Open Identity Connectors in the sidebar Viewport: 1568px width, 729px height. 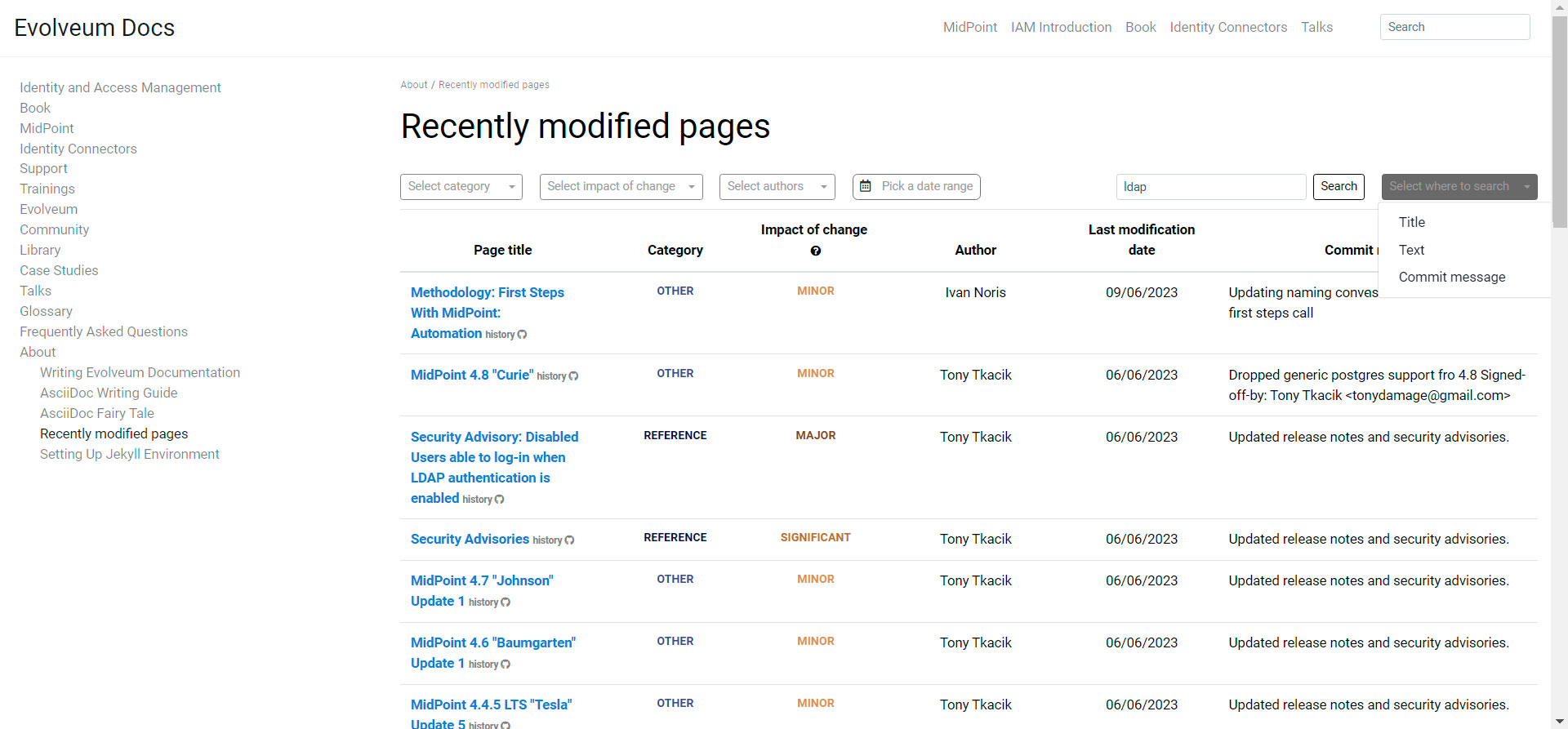pyautogui.click(x=78, y=149)
